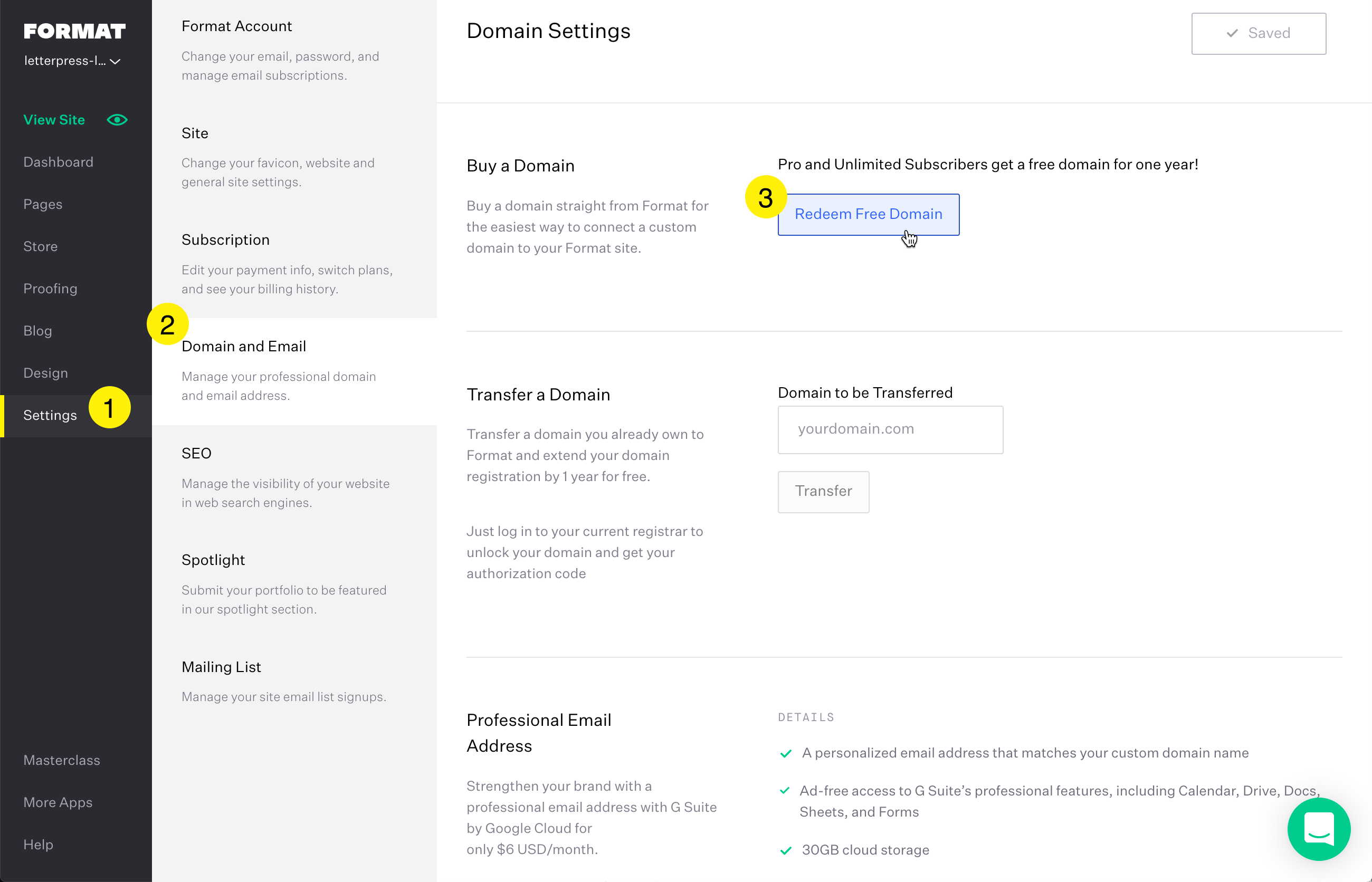Open the chat support bubble
This screenshot has height=882, width=1372.
[1318, 829]
